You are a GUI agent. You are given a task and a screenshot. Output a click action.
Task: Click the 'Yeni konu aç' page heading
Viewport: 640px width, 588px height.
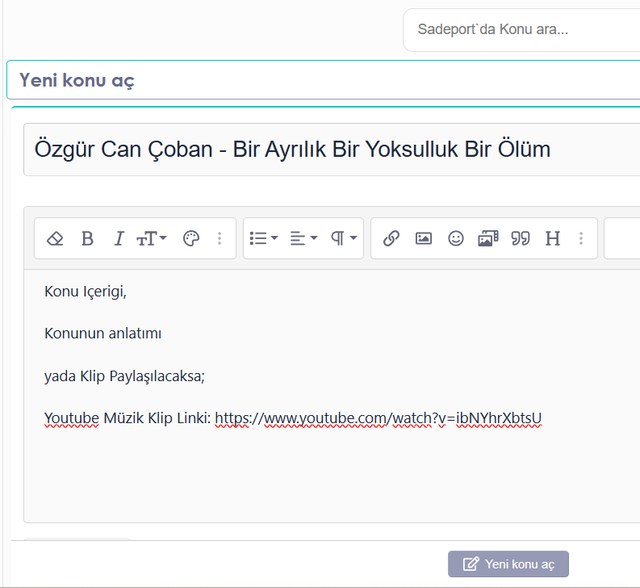point(77,80)
